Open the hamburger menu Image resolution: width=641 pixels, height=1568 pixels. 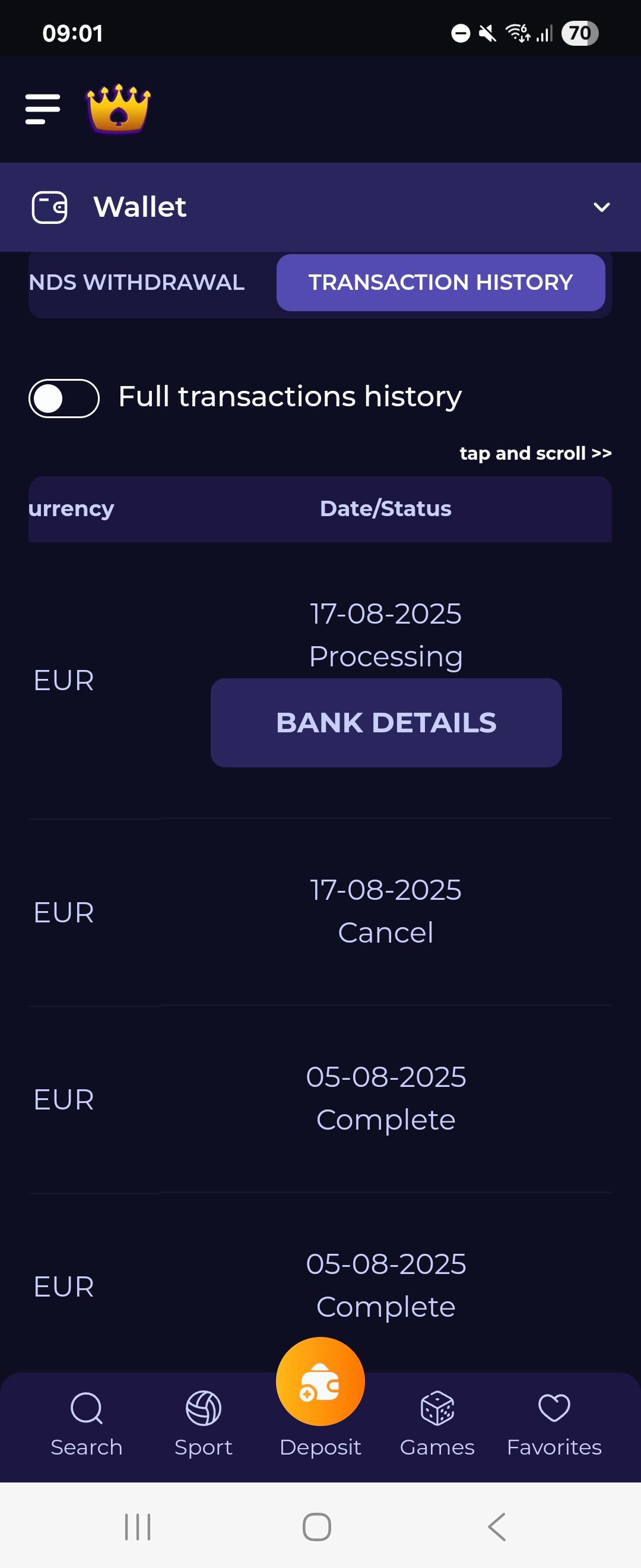43,109
